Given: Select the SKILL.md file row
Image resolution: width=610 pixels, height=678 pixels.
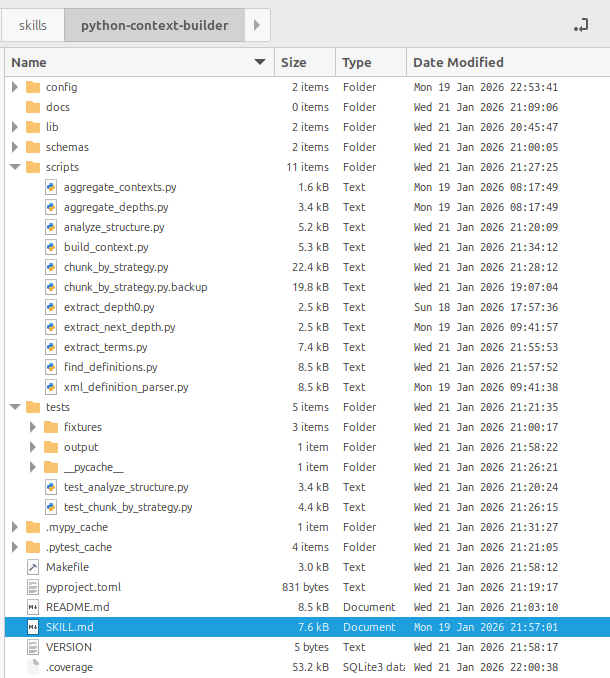Looking at the screenshot, I should pos(300,627).
